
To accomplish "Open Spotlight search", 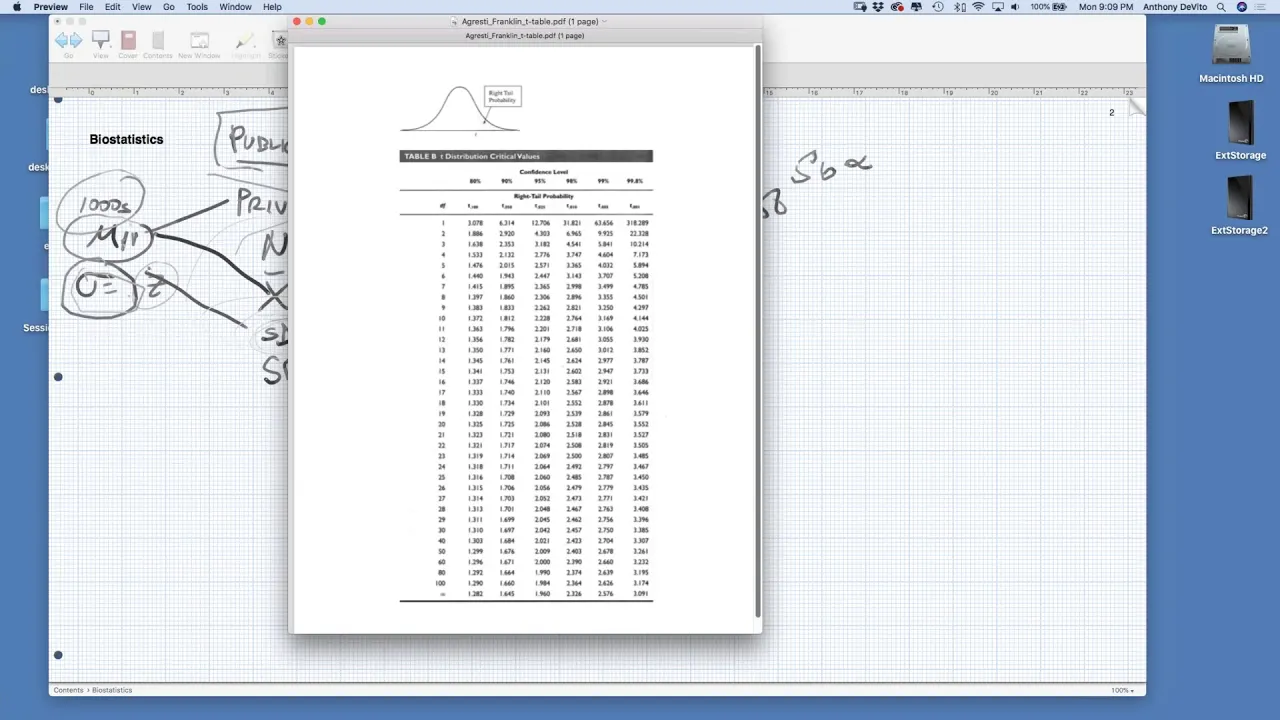I will click(x=1223, y=7).
